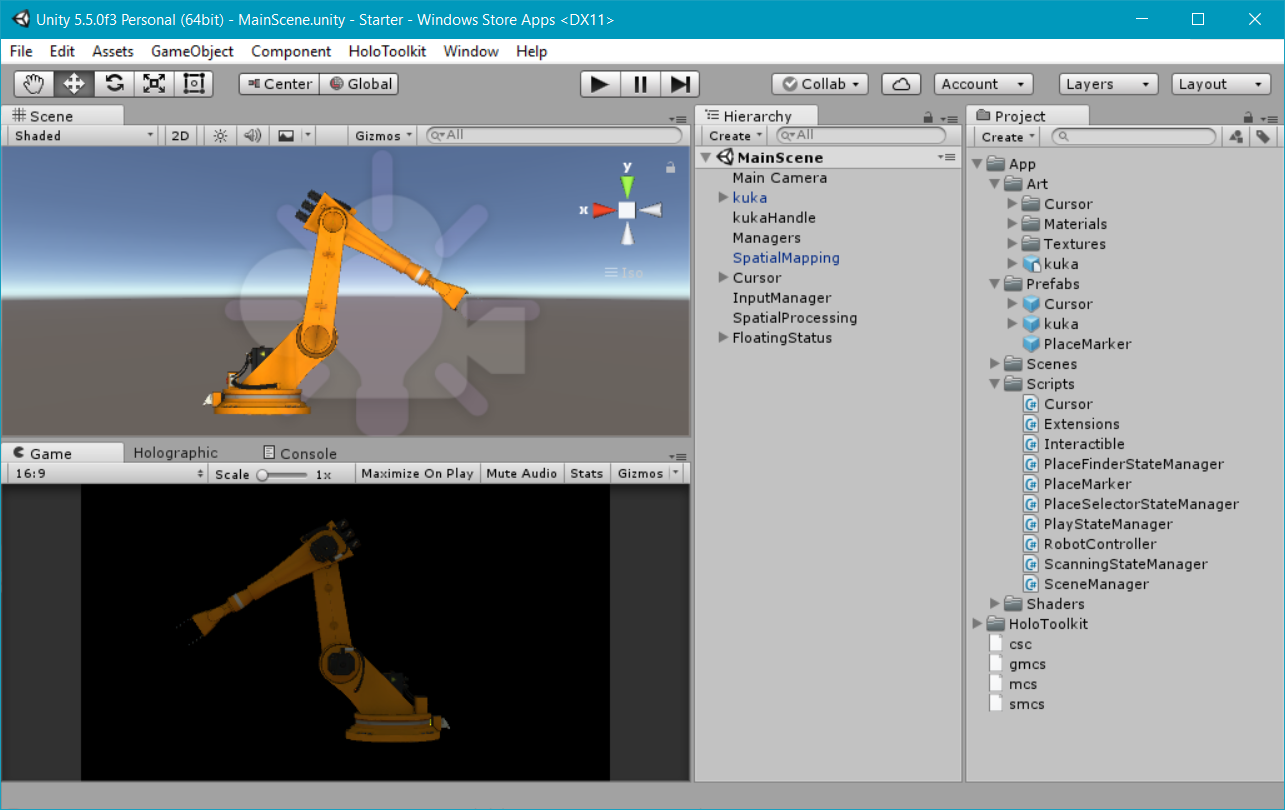
Task: Click the Pause button
Action: tap(640, 84)
